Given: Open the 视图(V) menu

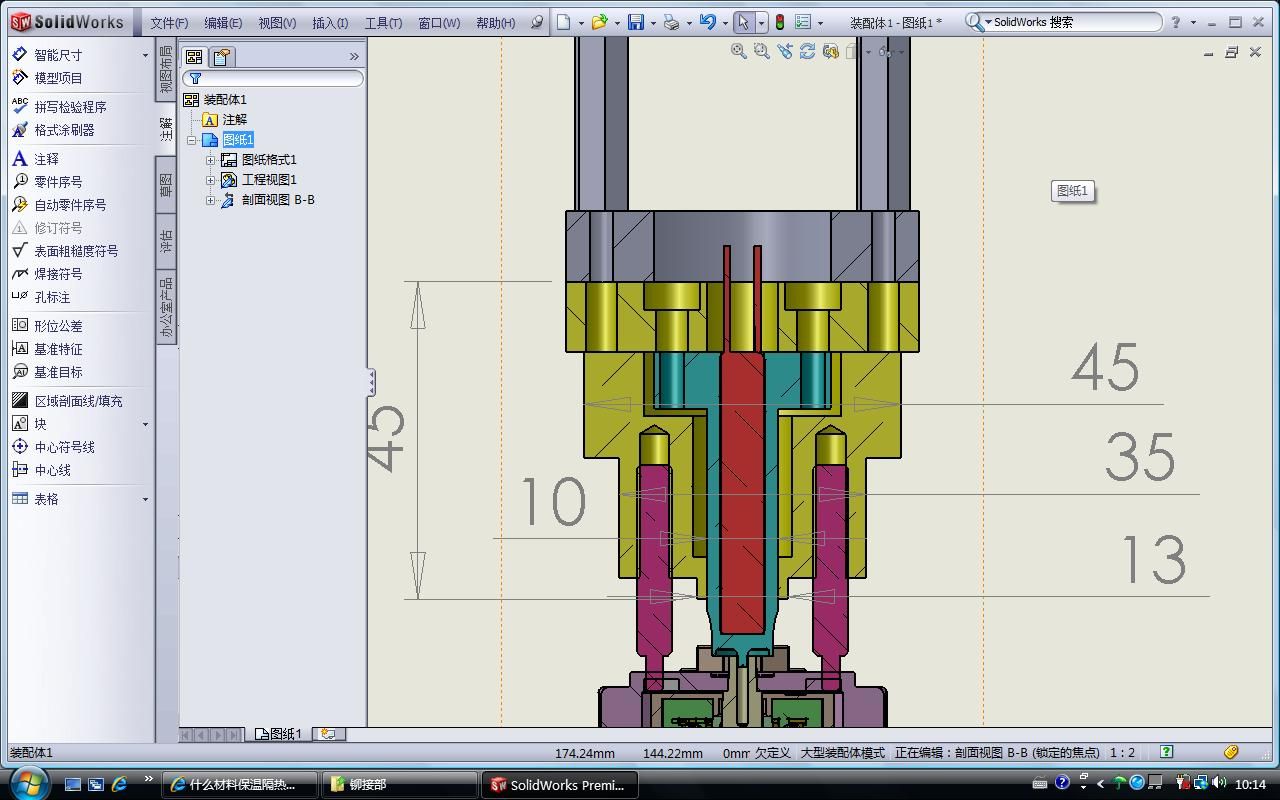Looking at the screenshot, I should [277, 23].
